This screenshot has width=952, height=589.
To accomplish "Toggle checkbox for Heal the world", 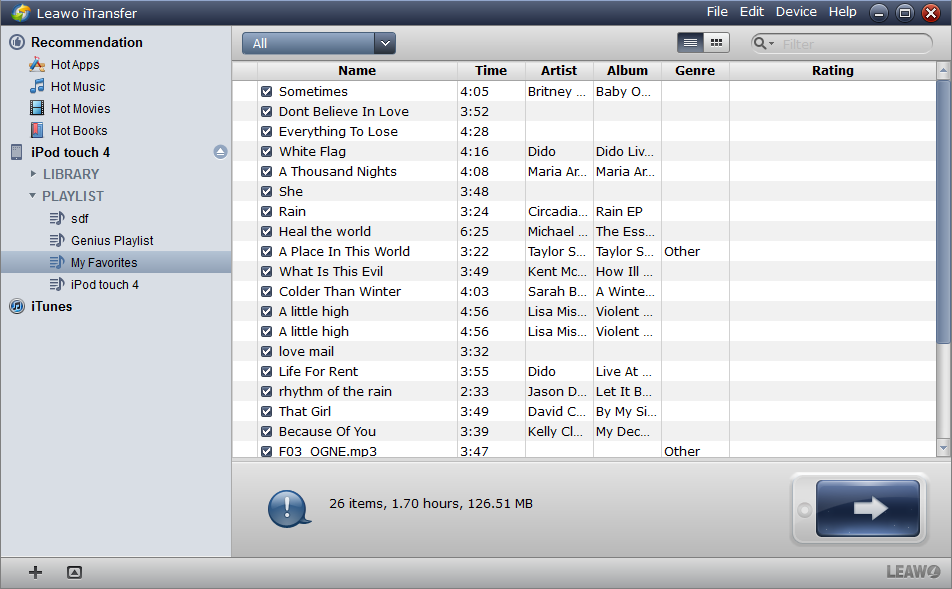I will coord(266,231).
